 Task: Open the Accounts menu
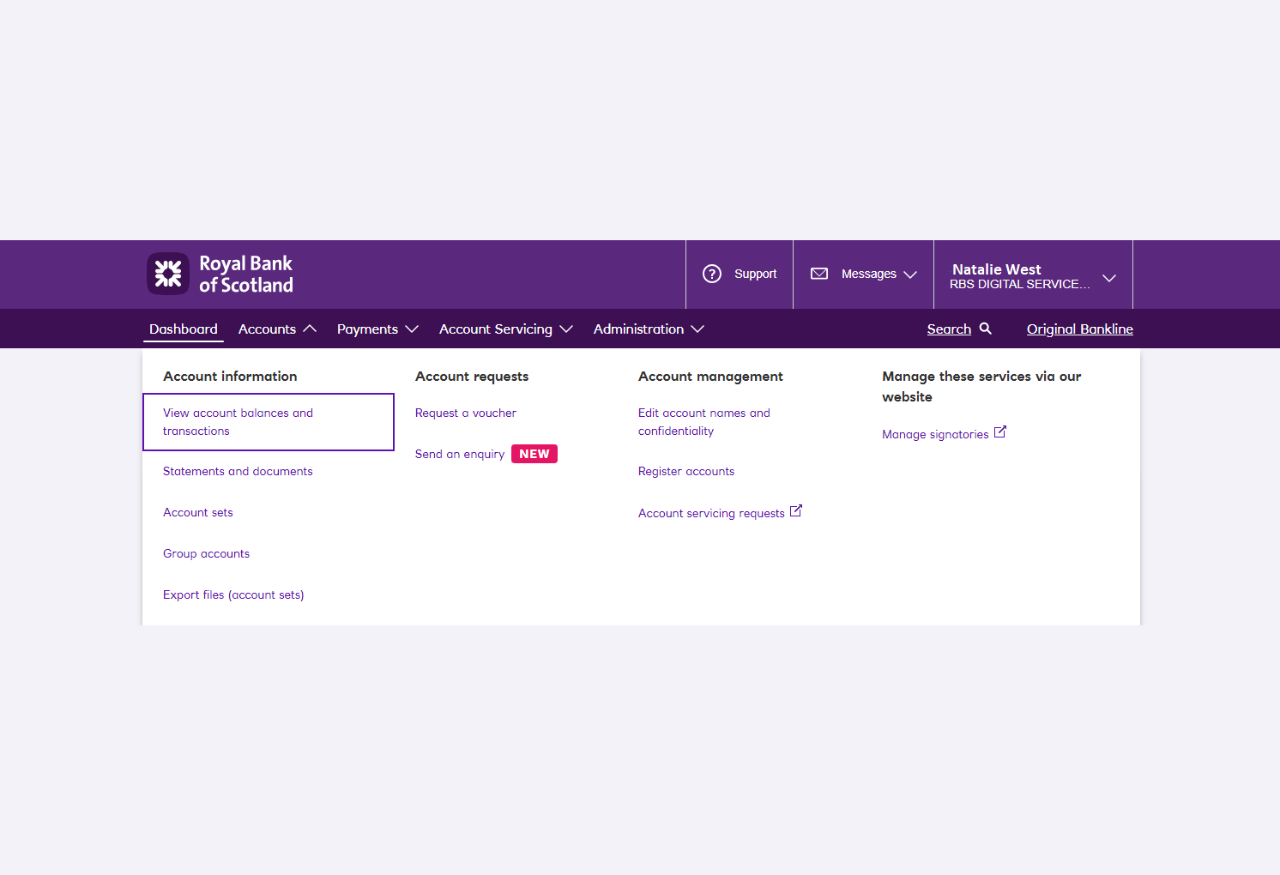click(267, 328)
